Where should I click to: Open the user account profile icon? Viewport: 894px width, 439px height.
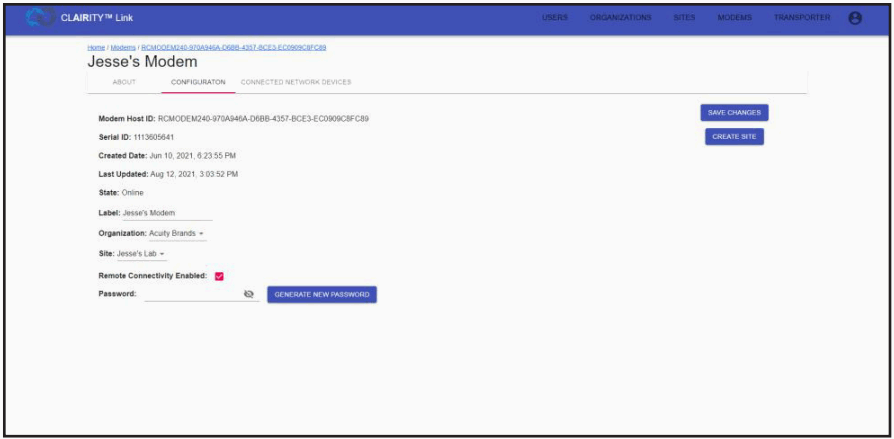[854, 18]
